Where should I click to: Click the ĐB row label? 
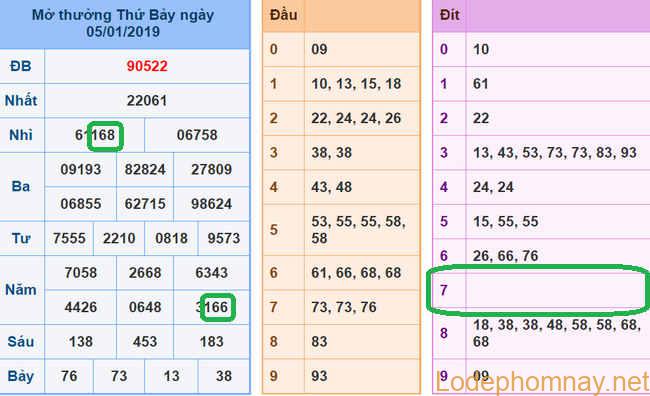coord(21,66)
